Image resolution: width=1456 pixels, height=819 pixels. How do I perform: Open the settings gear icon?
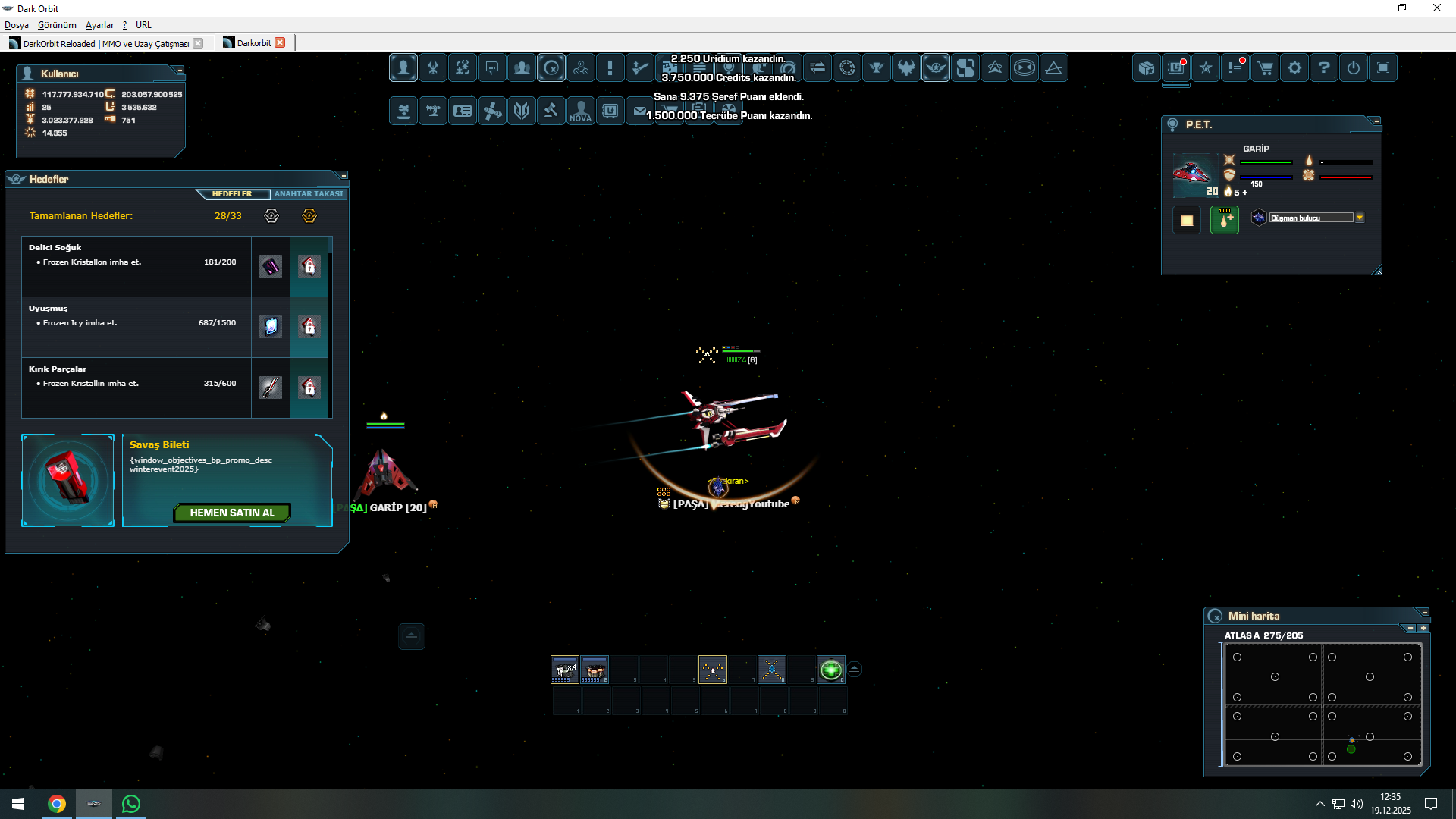pos(1294,68)
